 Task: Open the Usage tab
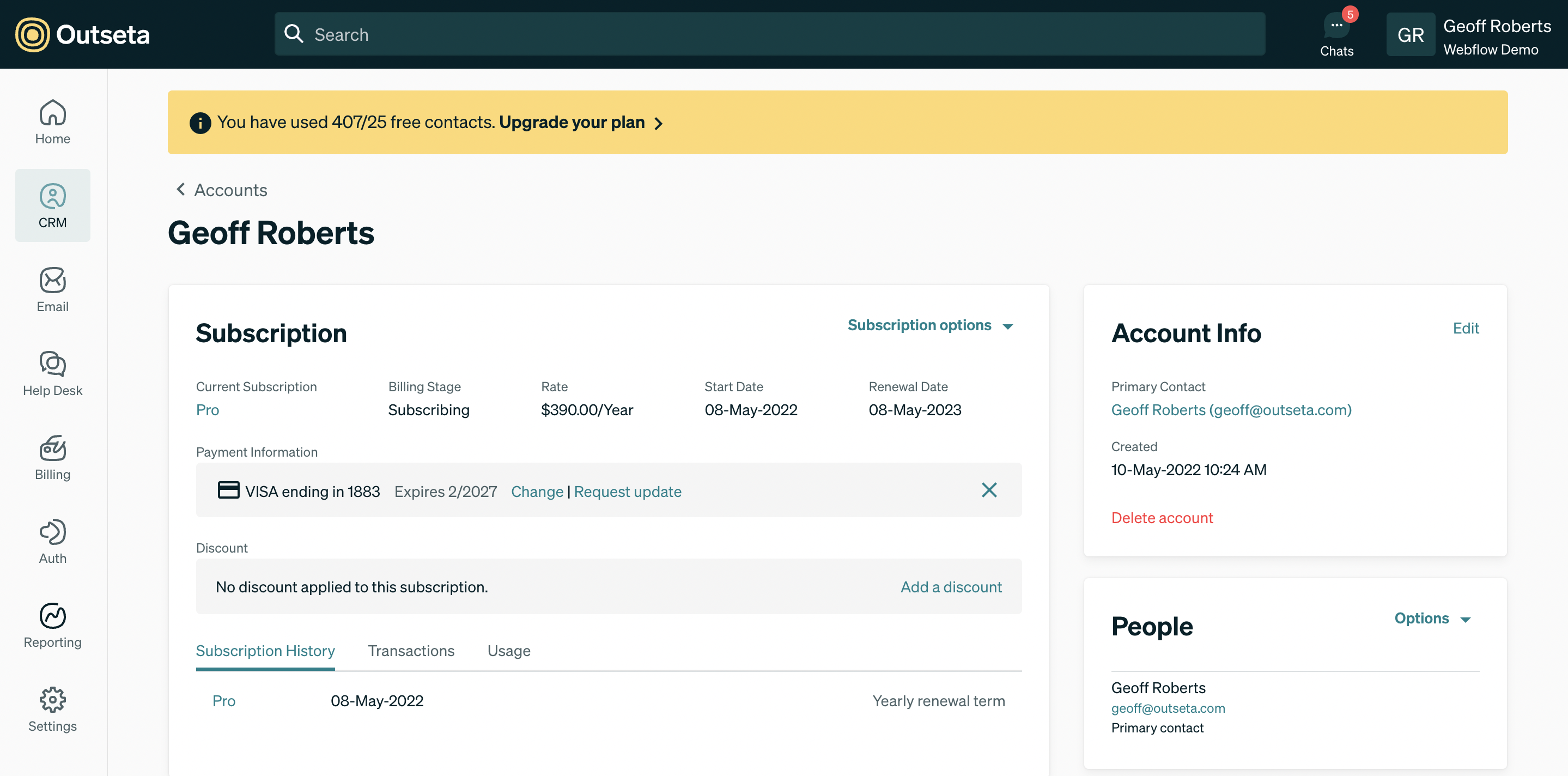[509, 651]
